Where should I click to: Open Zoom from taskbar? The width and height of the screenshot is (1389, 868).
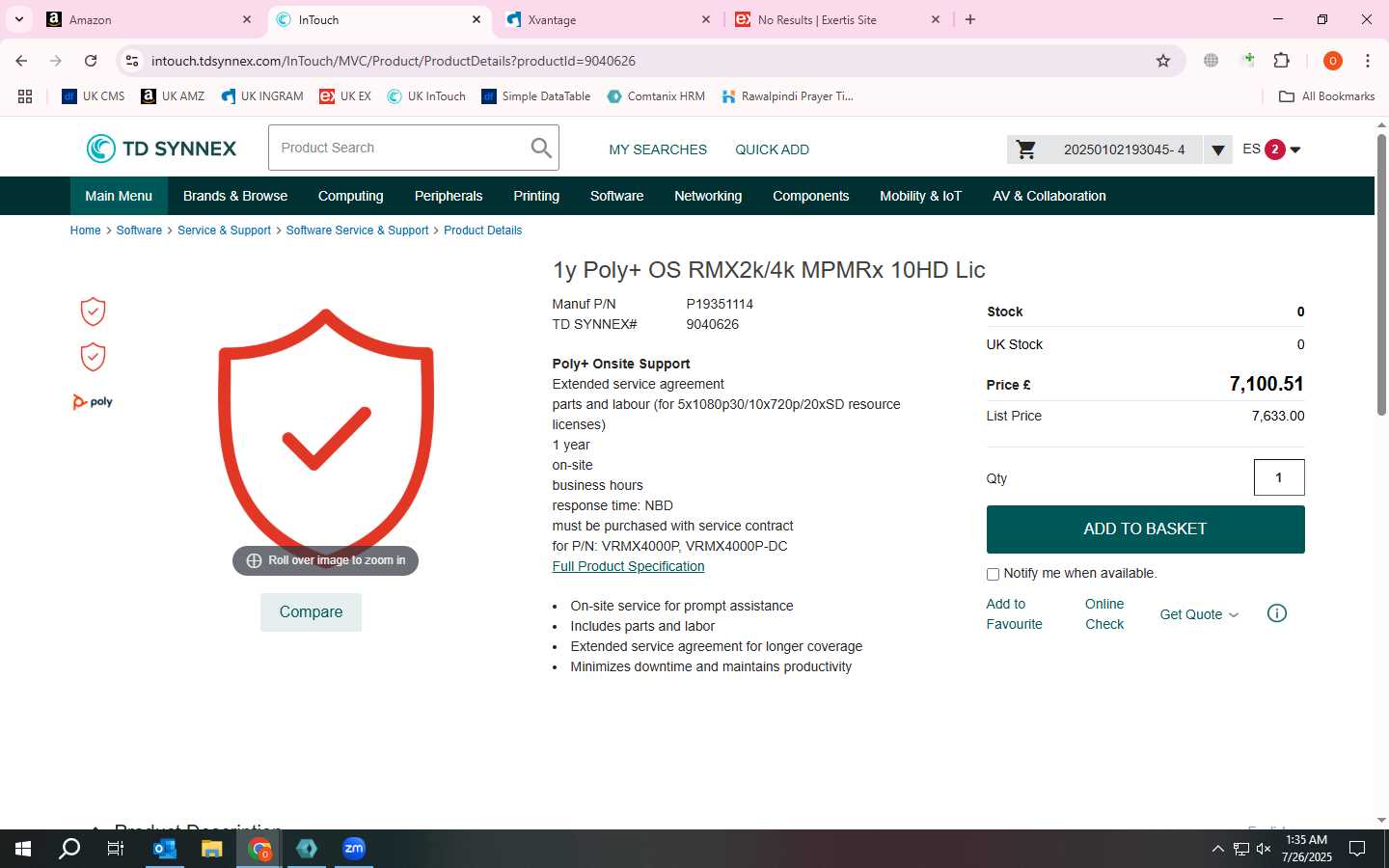tap(354, 849)
